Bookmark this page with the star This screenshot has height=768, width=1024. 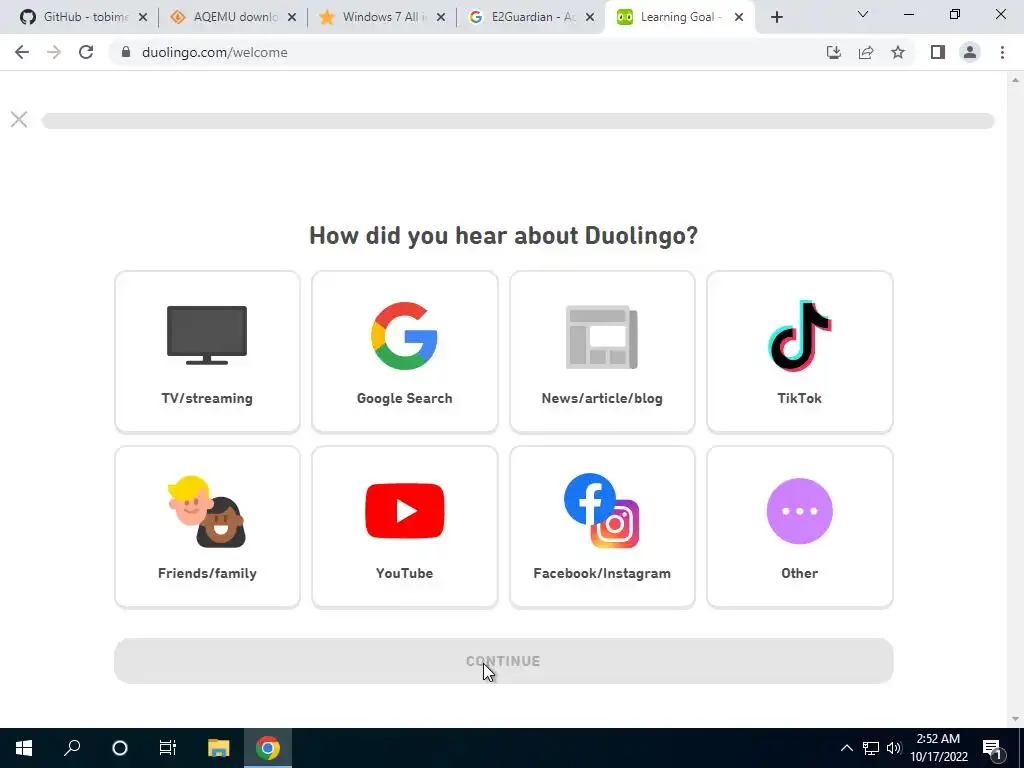click(x=898, y=52)
